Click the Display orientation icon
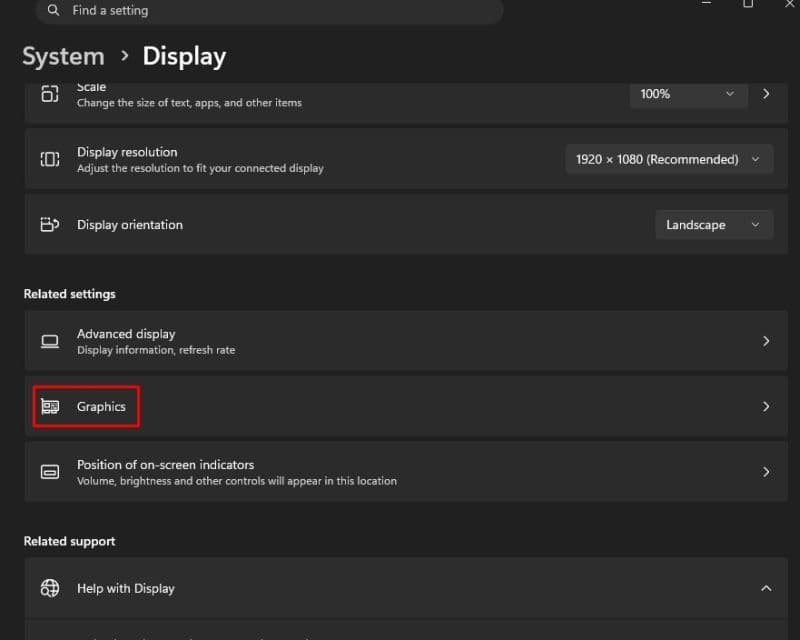The width and height of the screenshot is (800, 640). (50, 224)
